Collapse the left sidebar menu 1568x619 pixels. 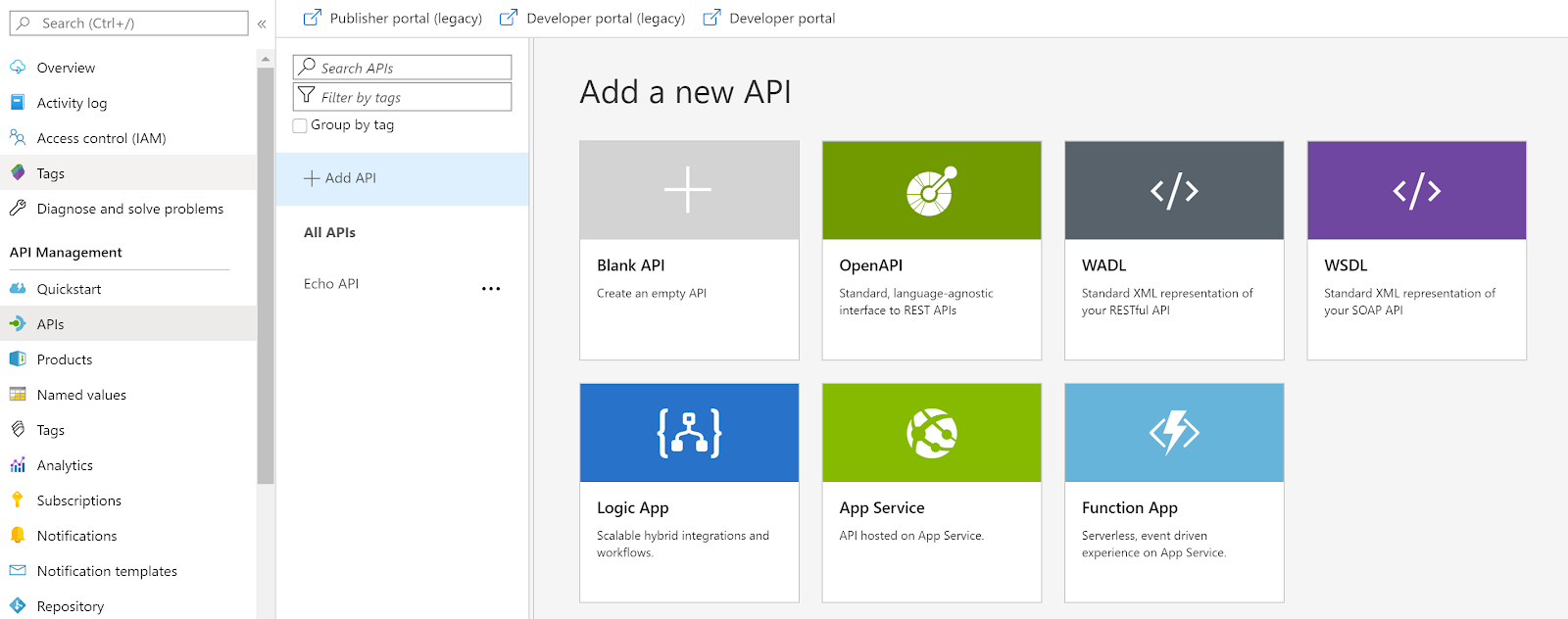point(262,24)
